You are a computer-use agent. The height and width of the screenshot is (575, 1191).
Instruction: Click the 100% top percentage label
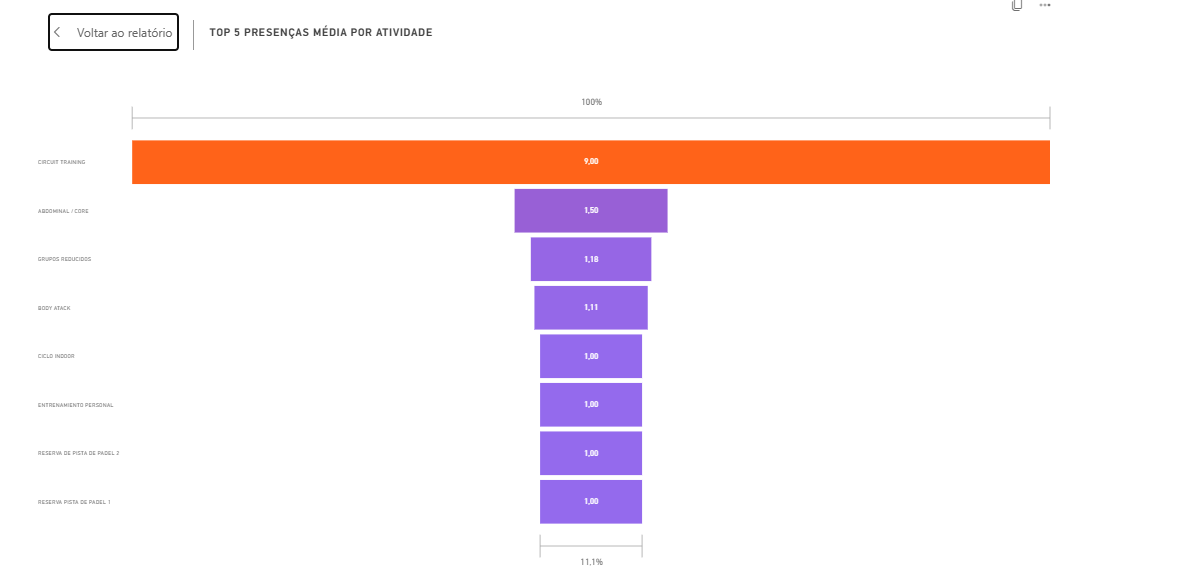tap(592, 102)
